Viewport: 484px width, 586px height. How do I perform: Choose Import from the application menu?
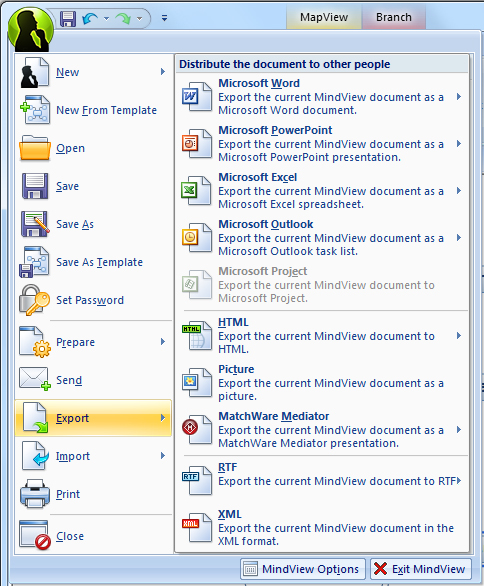tap(93, 456)
